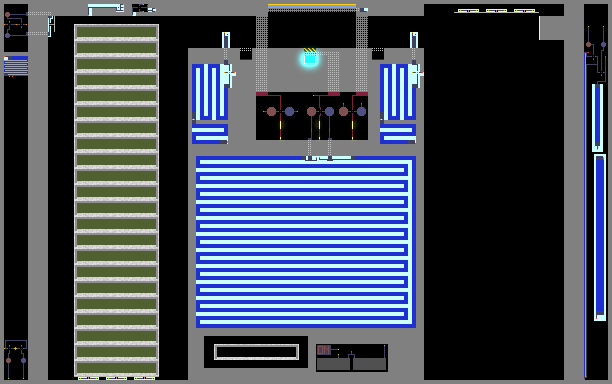Click the yellow-black hazard stripes above the core
Screen dimensions: 612x384
(310, 50)
